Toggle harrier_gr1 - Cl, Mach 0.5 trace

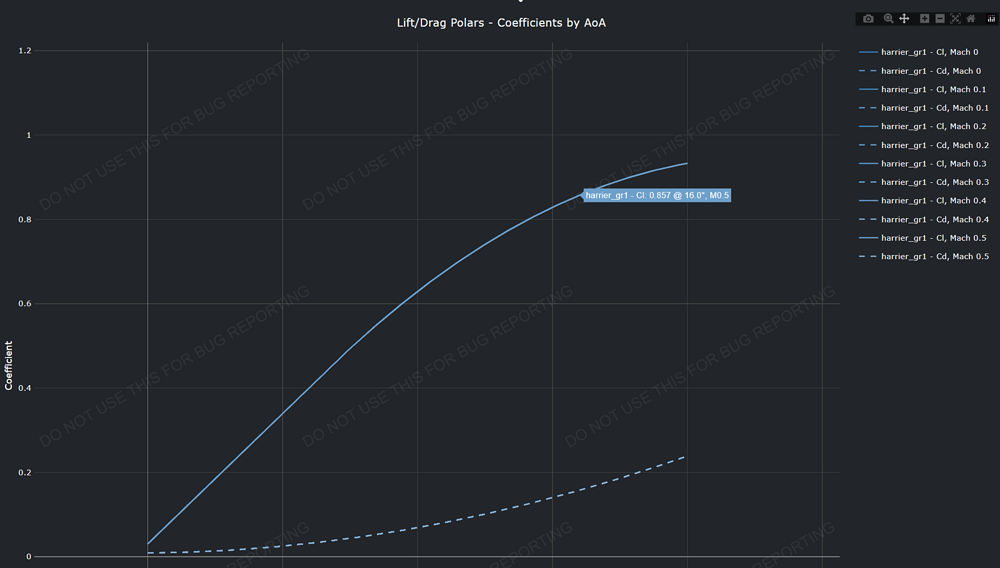922,238
